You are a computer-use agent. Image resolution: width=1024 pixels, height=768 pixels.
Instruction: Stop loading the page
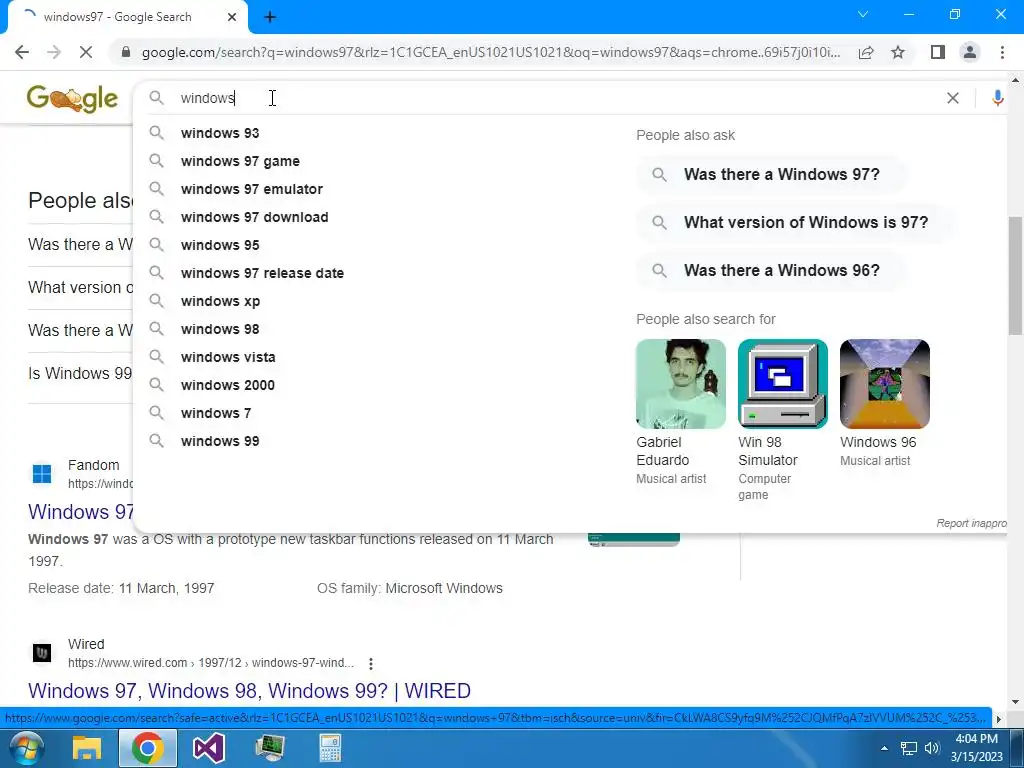pyautogui.click(x=86, y=52)
